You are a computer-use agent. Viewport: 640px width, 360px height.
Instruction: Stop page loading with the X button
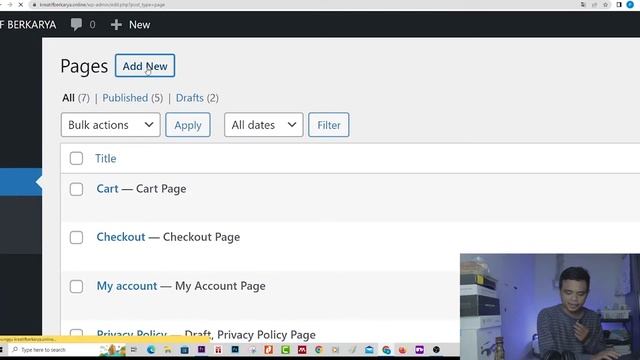pos(21,4)
